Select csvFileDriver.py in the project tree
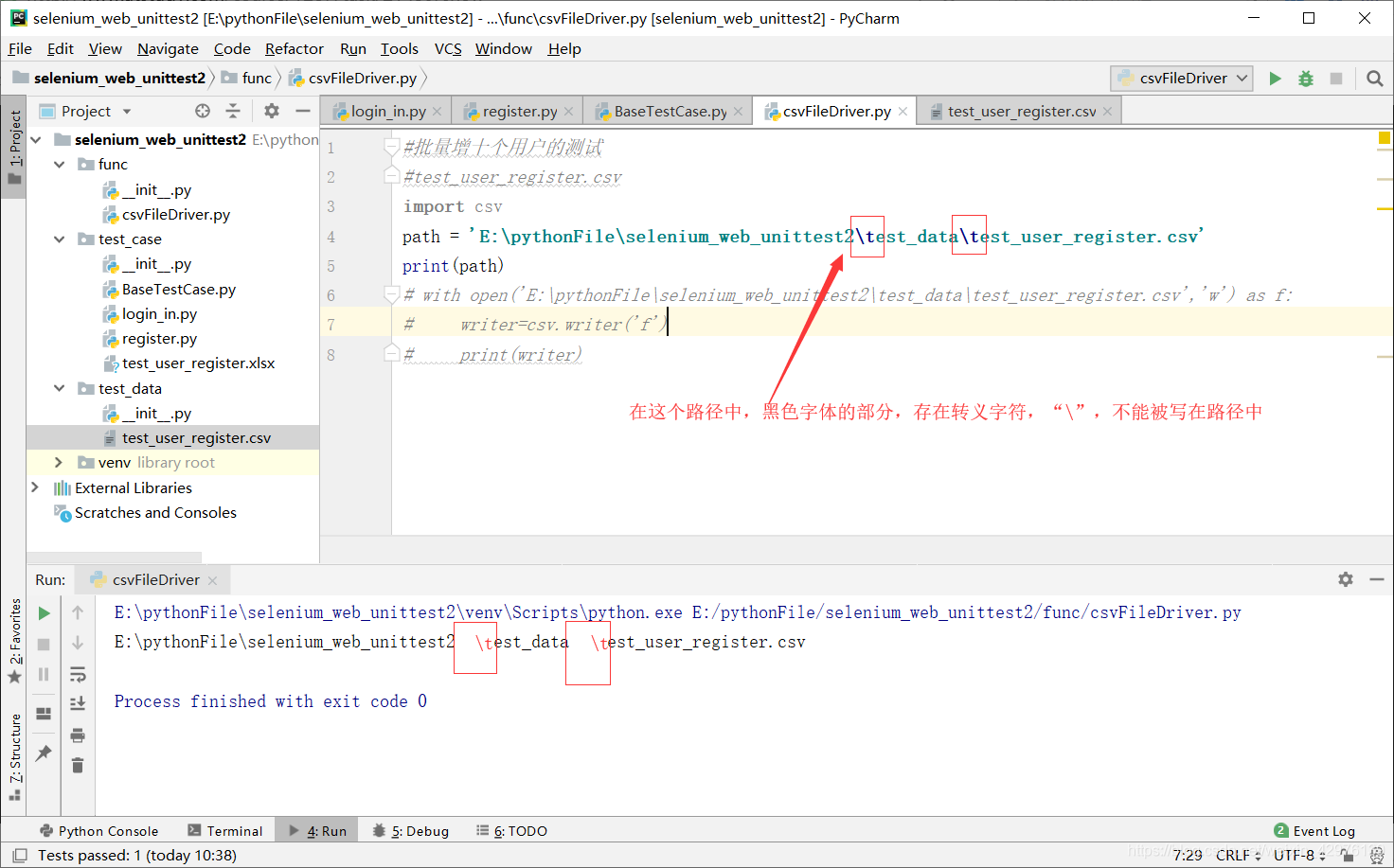Screen dimensions: 1394x868 click(175, 215)
